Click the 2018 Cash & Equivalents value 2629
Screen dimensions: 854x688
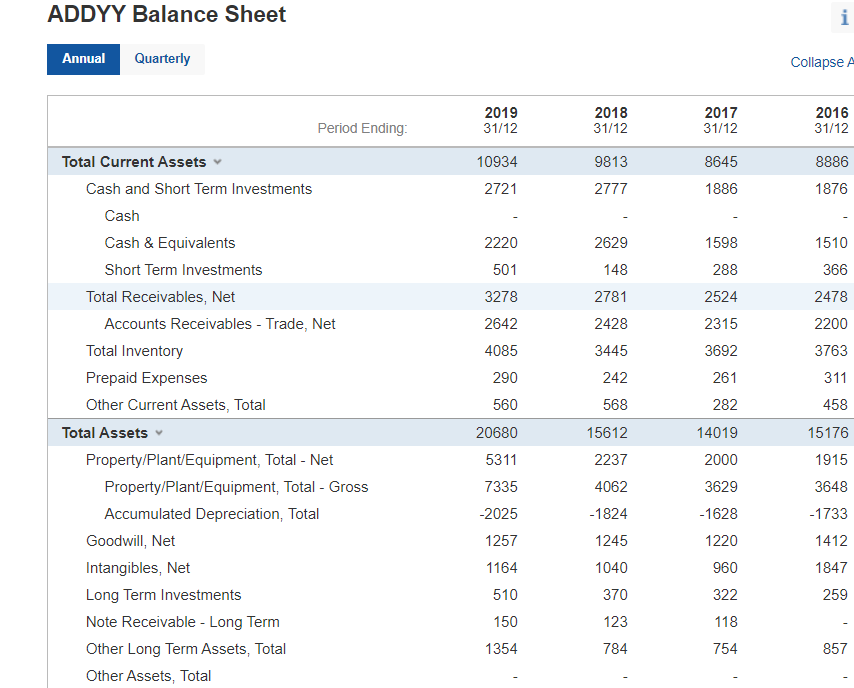click(611, 243)
